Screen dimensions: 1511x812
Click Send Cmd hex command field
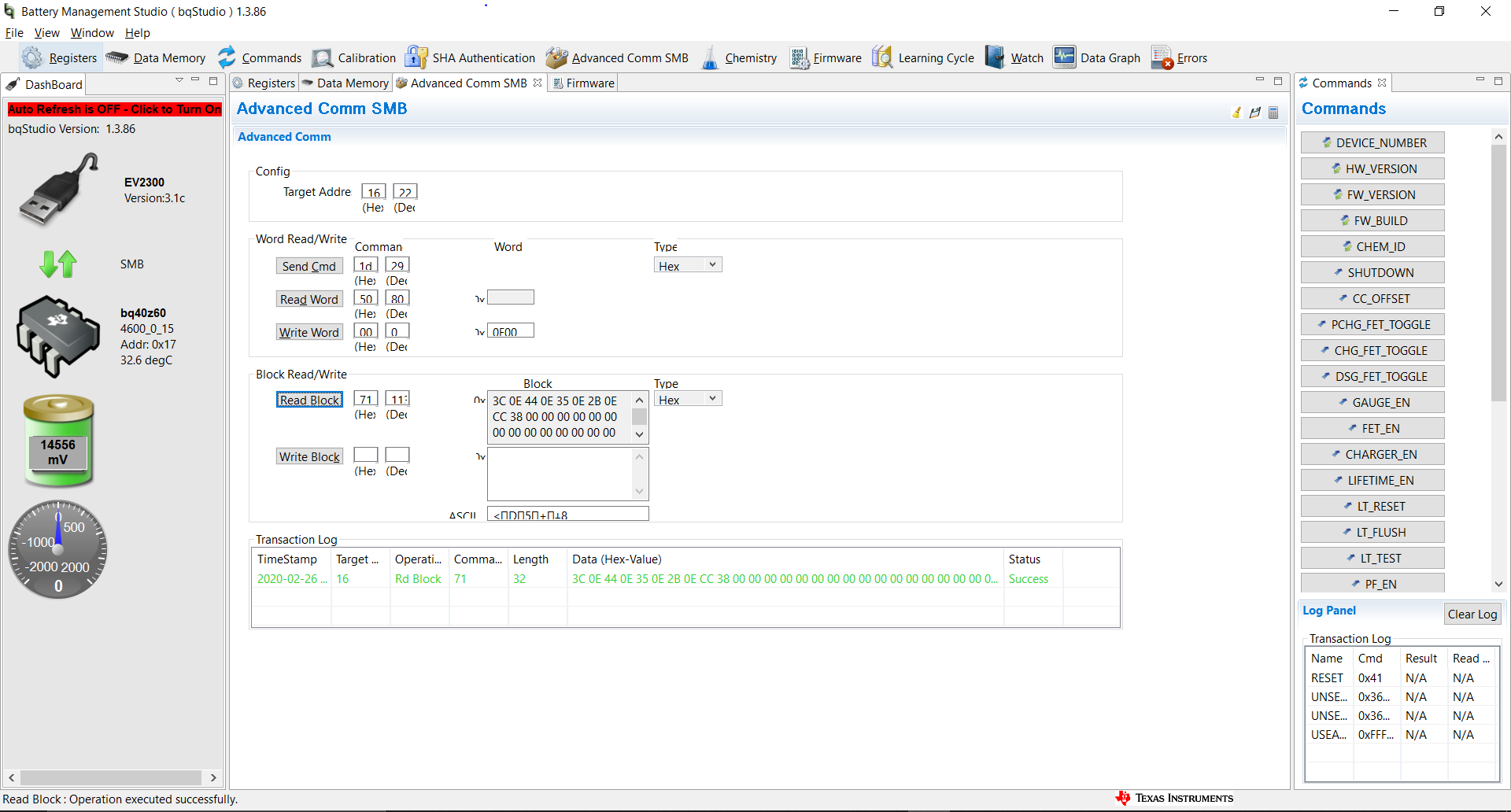coord(366,265)
